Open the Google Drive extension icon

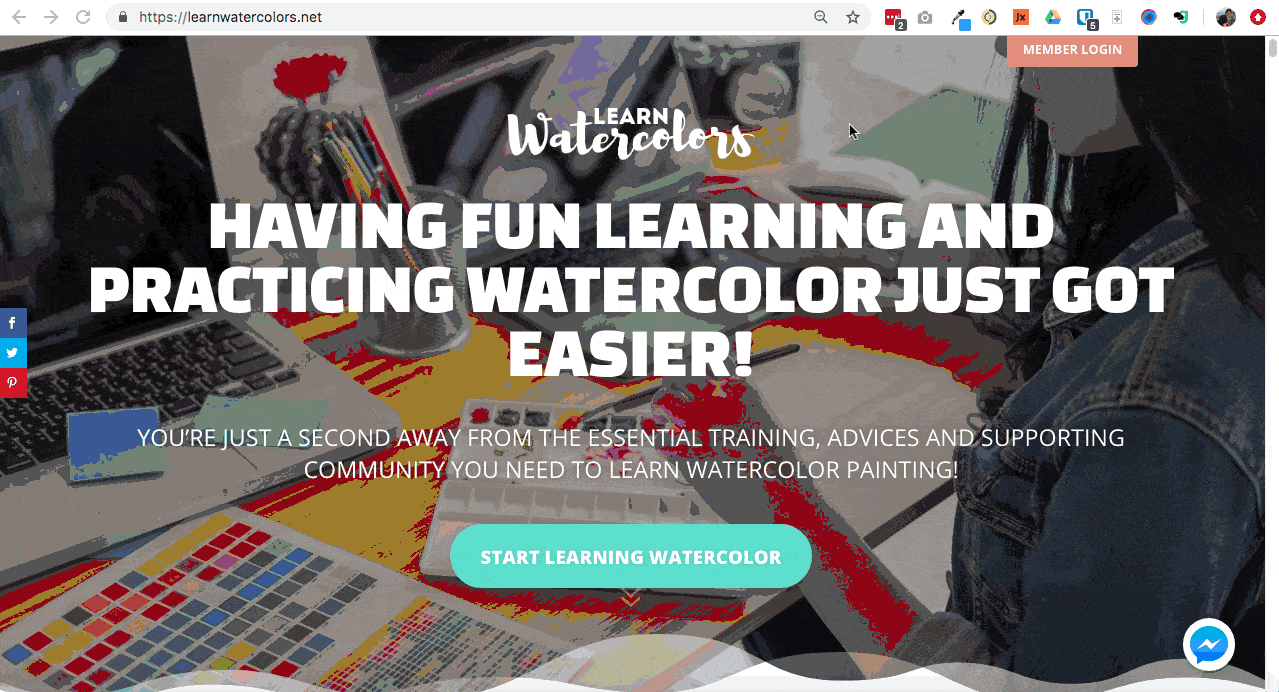point(1053,17)
